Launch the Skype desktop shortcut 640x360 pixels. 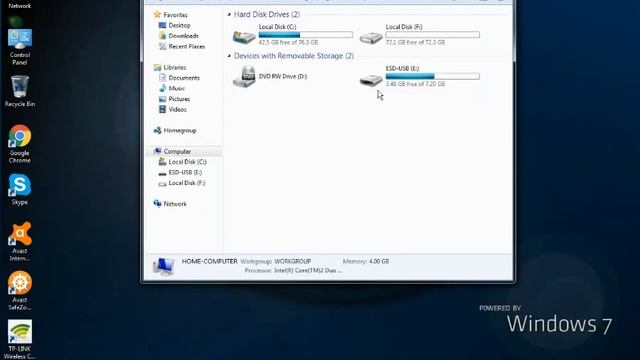20,189
